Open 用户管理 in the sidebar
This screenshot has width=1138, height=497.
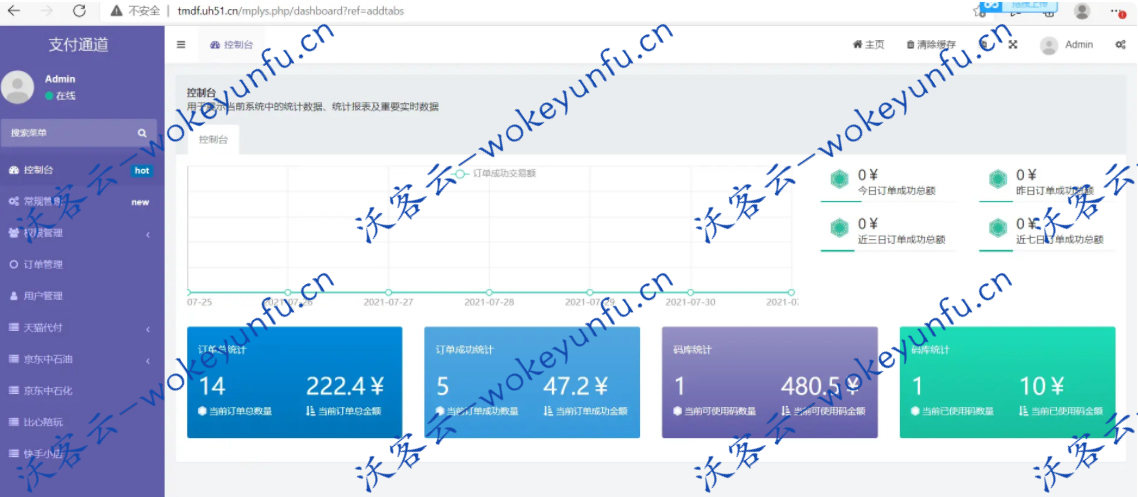tap(82, 296)
